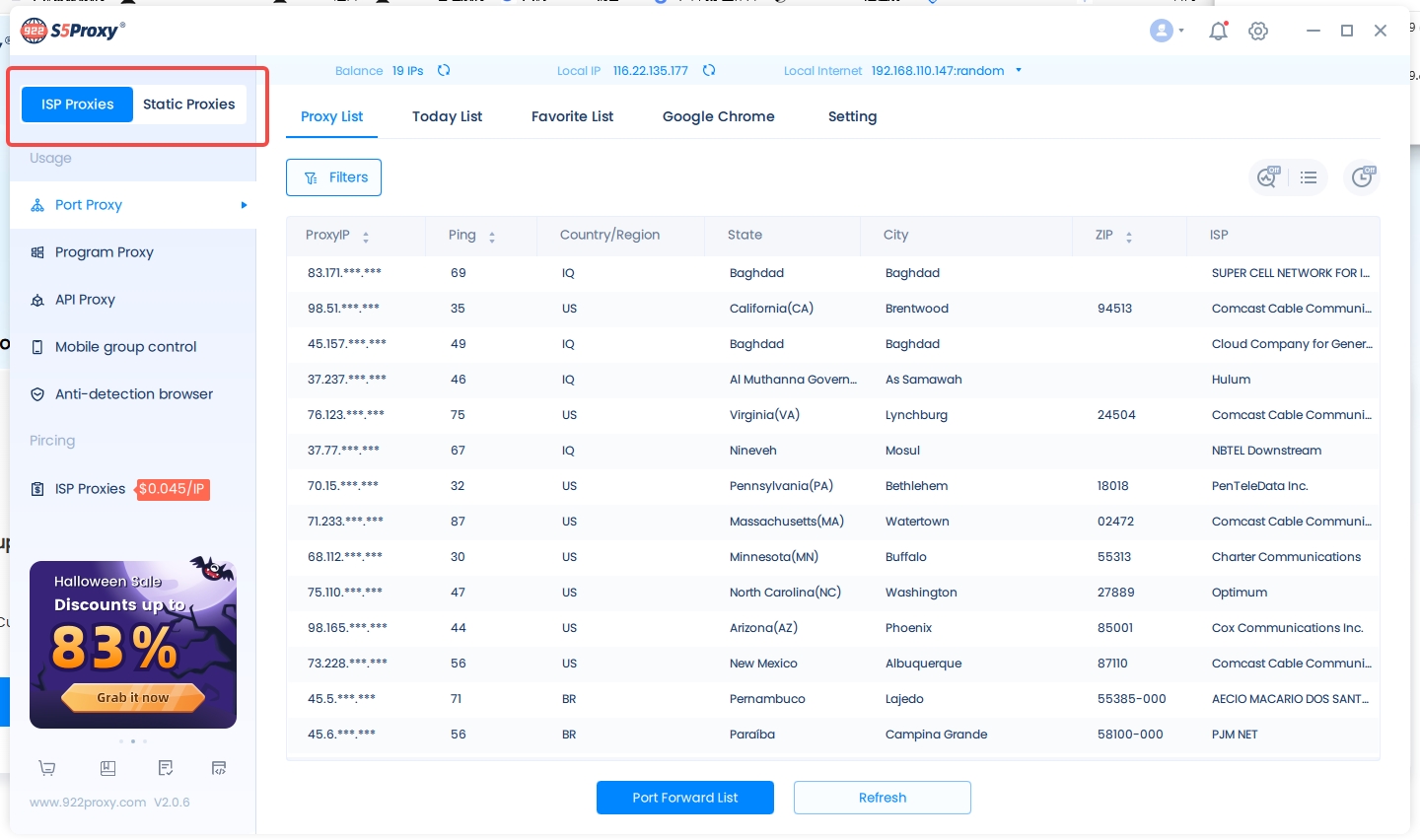Open the Local Internet address dropdown

coord(1019,70)
